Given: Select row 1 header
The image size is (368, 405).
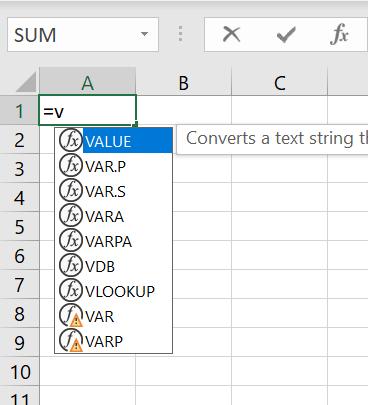Looking at the screenshot, I should pyautogui.click(x=19, y=110).
